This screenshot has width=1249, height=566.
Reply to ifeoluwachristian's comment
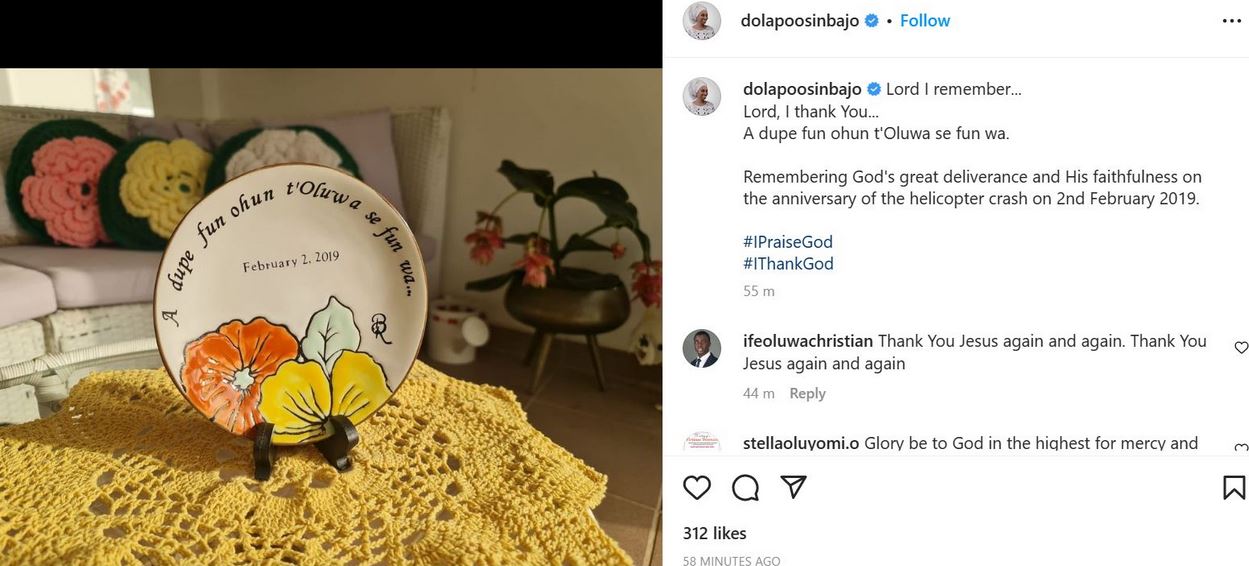pyautogui.click(x=807, y=394)
